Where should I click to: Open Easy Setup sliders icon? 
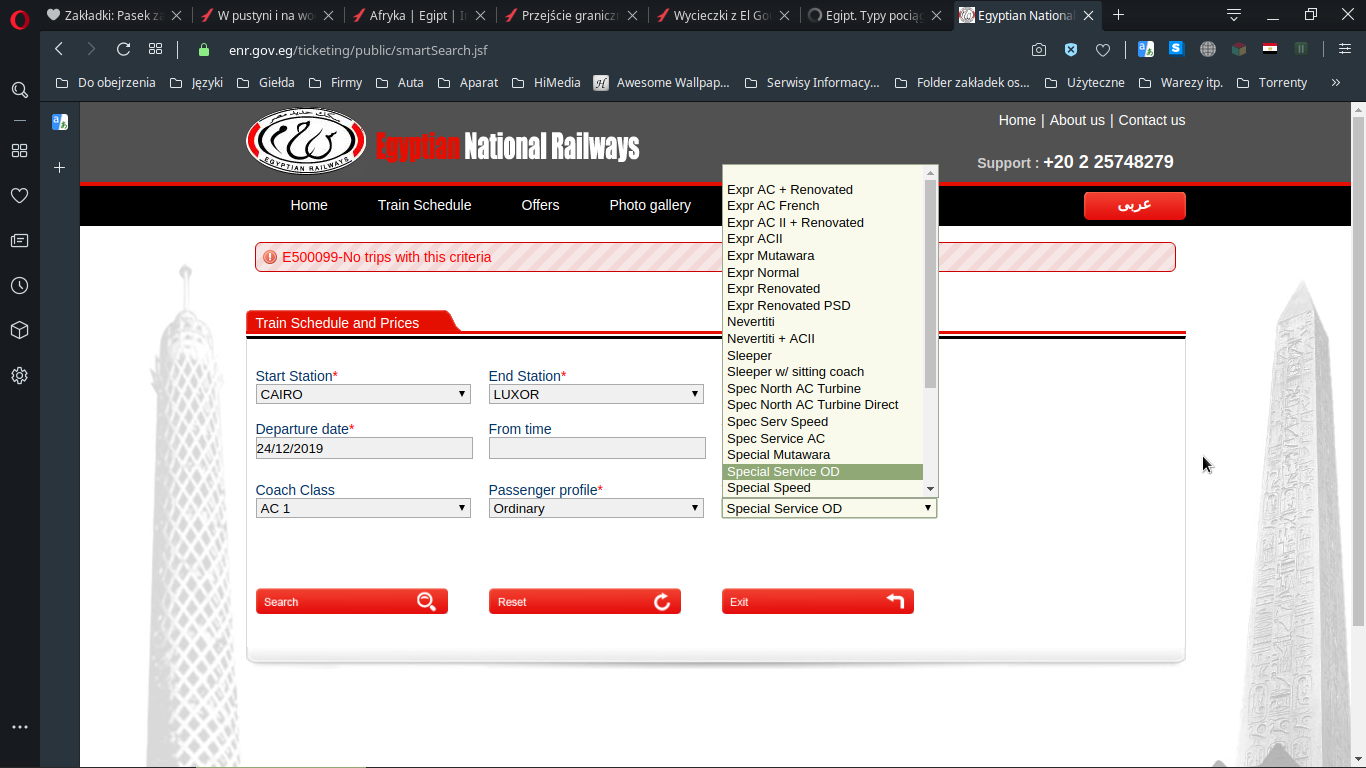(1344, 49)
